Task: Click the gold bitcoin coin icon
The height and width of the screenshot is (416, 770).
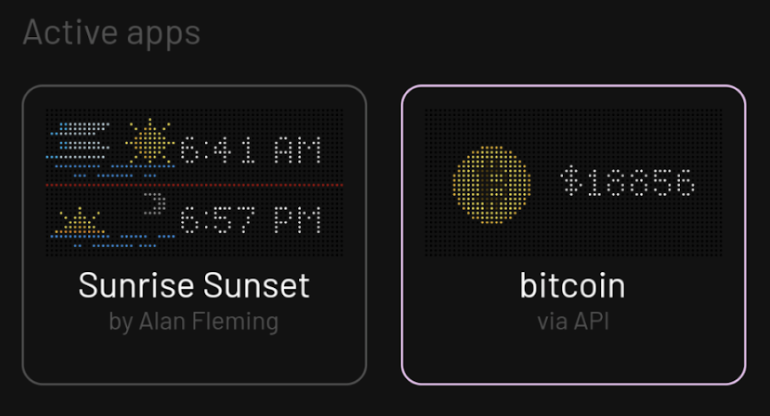Action: point(490,183)
